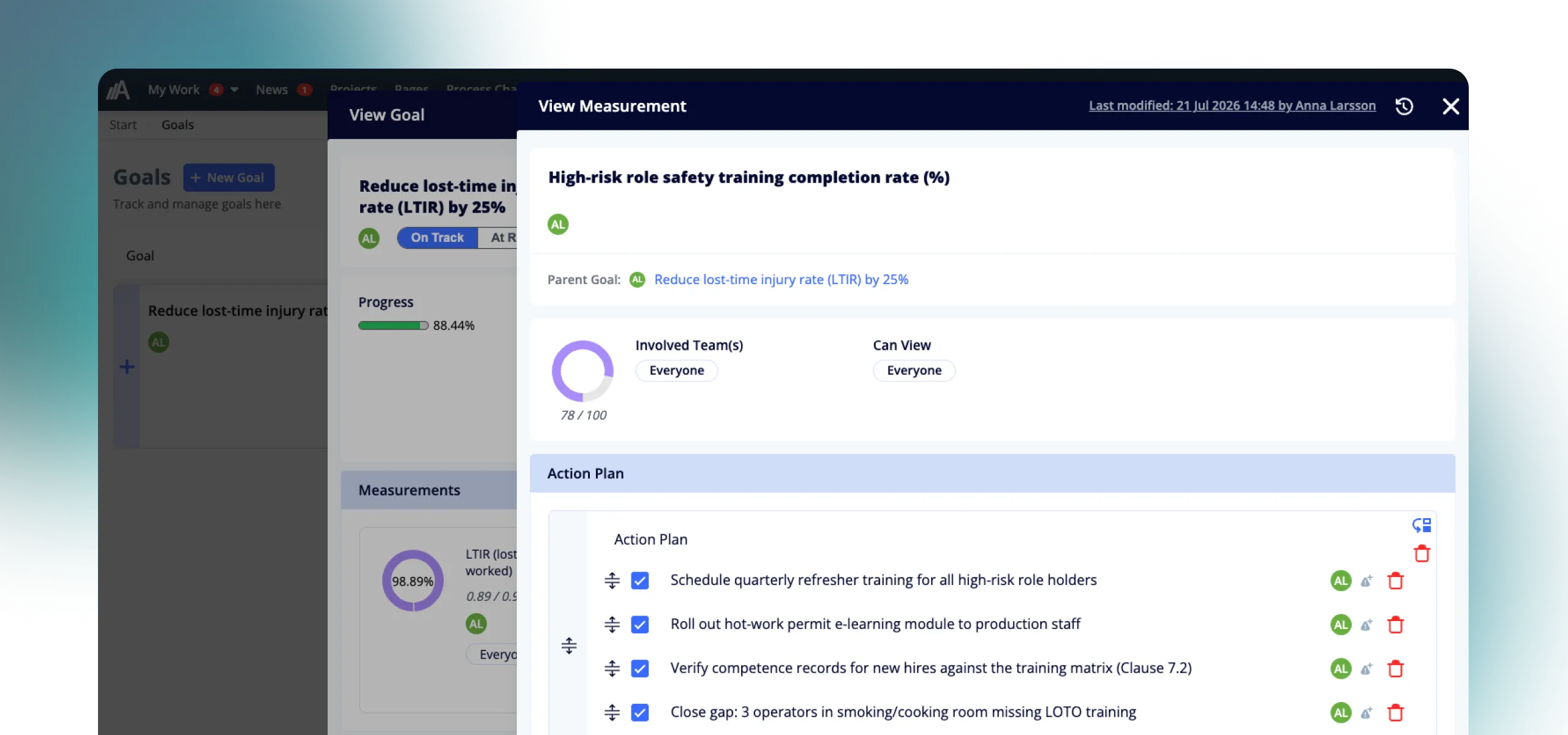1568x735 pixels.
Task: Click the blue plus icon beside the goal row
Action: coord(127,367)
